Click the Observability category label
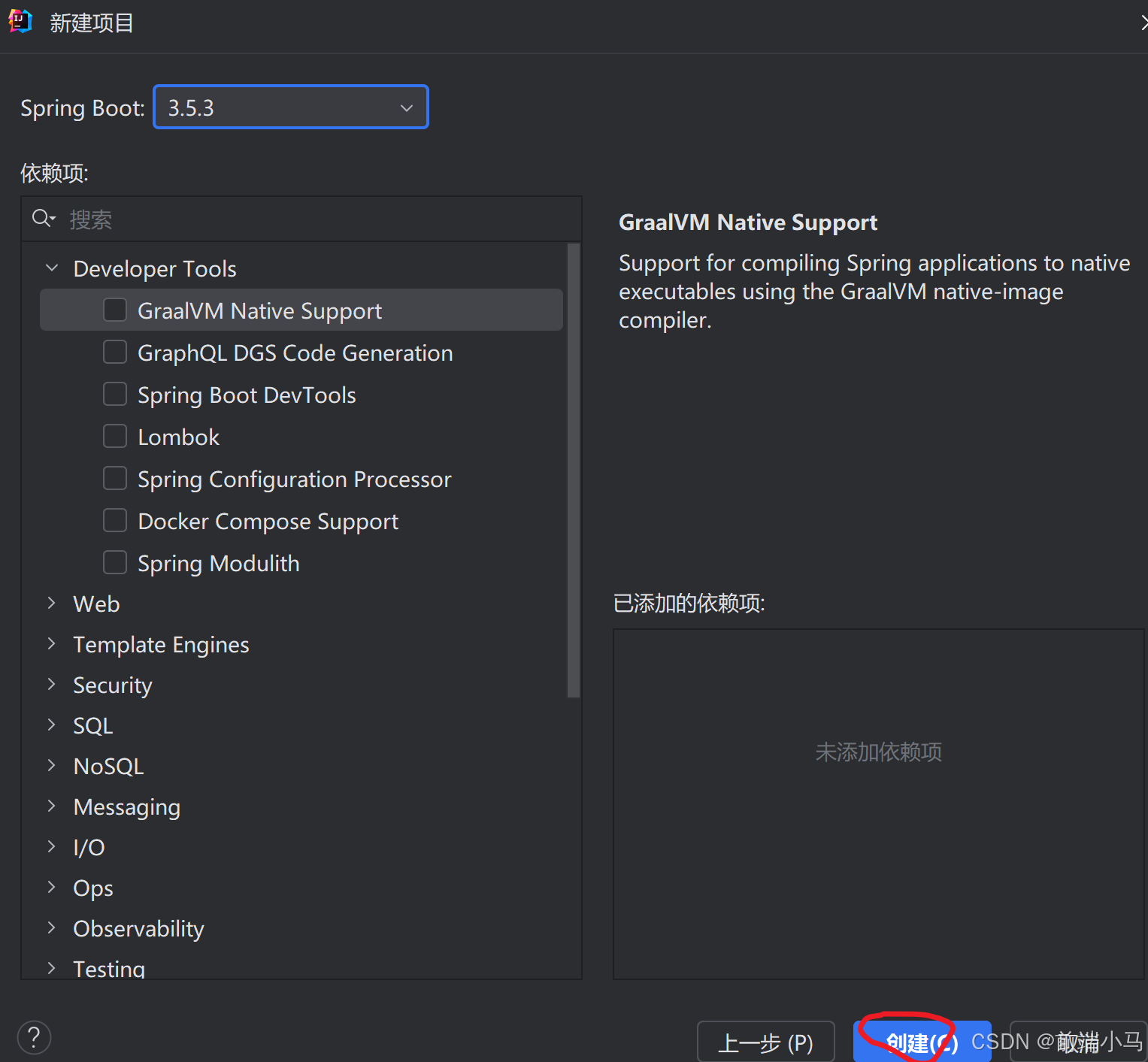This screenshot has height=1062, width=1148. [139, 928]
